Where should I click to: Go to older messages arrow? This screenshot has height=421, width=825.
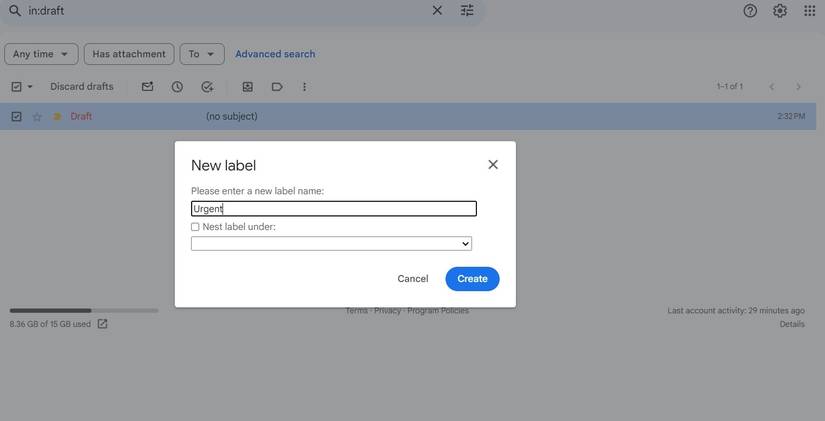(x=798, y=87)
